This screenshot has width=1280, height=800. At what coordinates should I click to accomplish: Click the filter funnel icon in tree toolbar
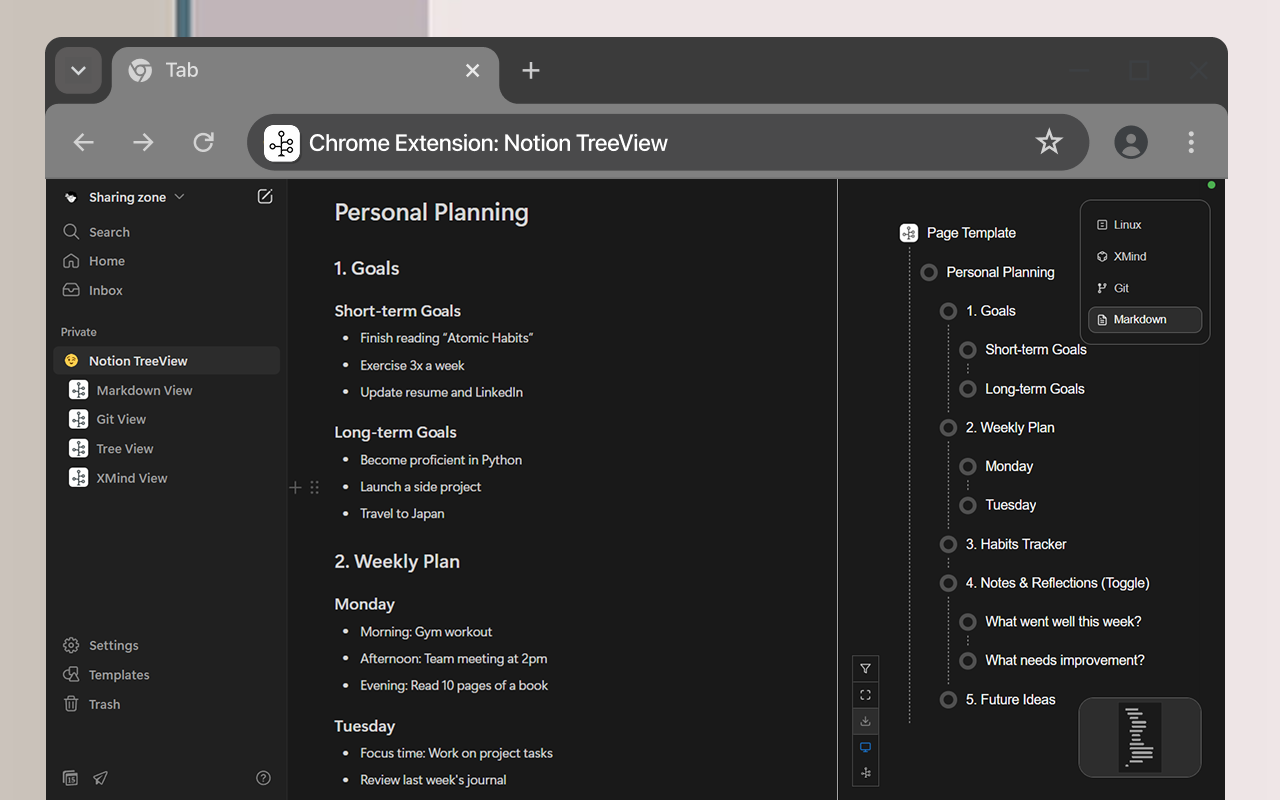pyautogui.click(x=865, y=669)
